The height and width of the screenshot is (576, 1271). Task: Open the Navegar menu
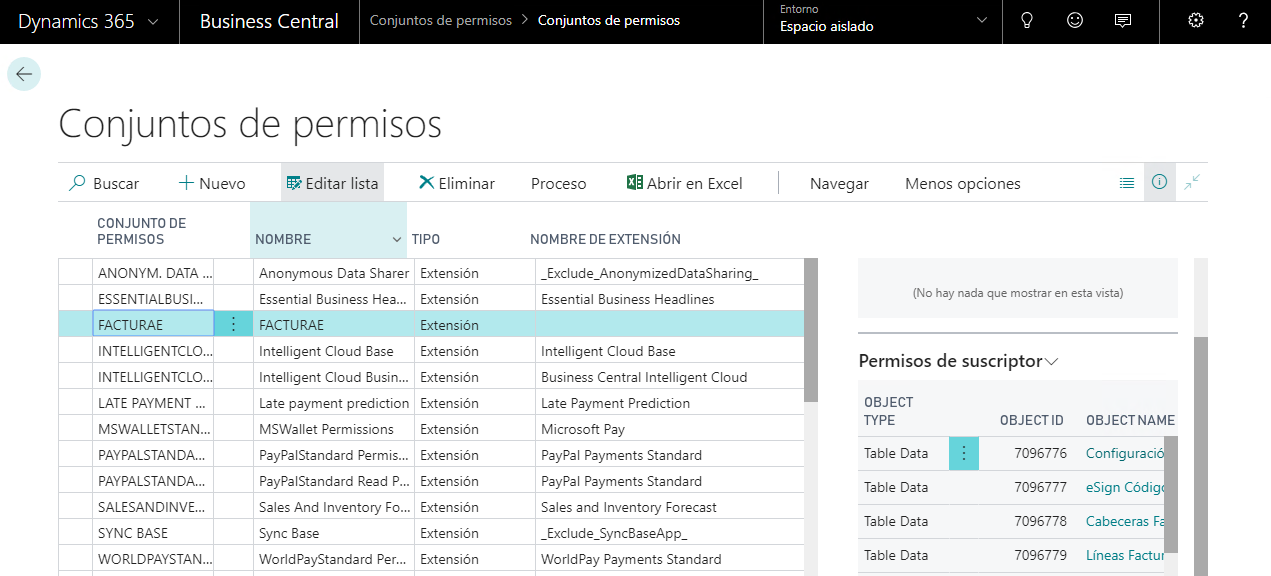(x=839, y=183)
